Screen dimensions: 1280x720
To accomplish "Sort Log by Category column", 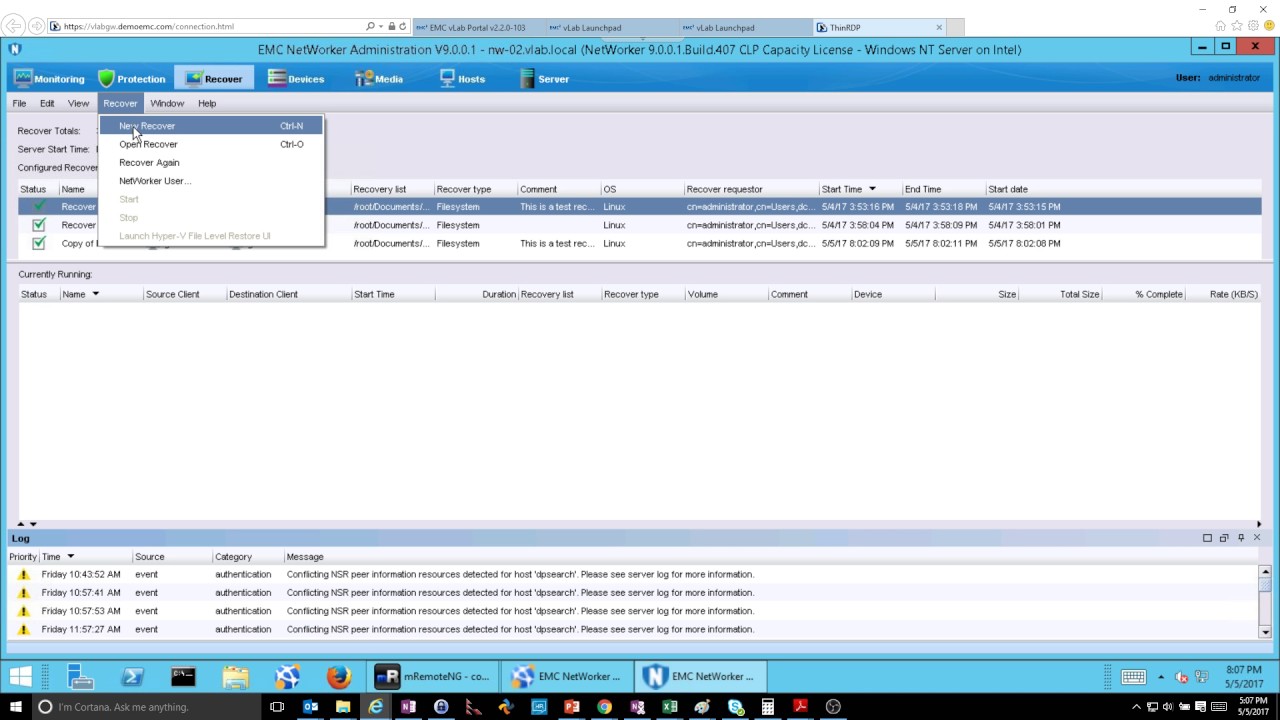I will click(247, 557).
